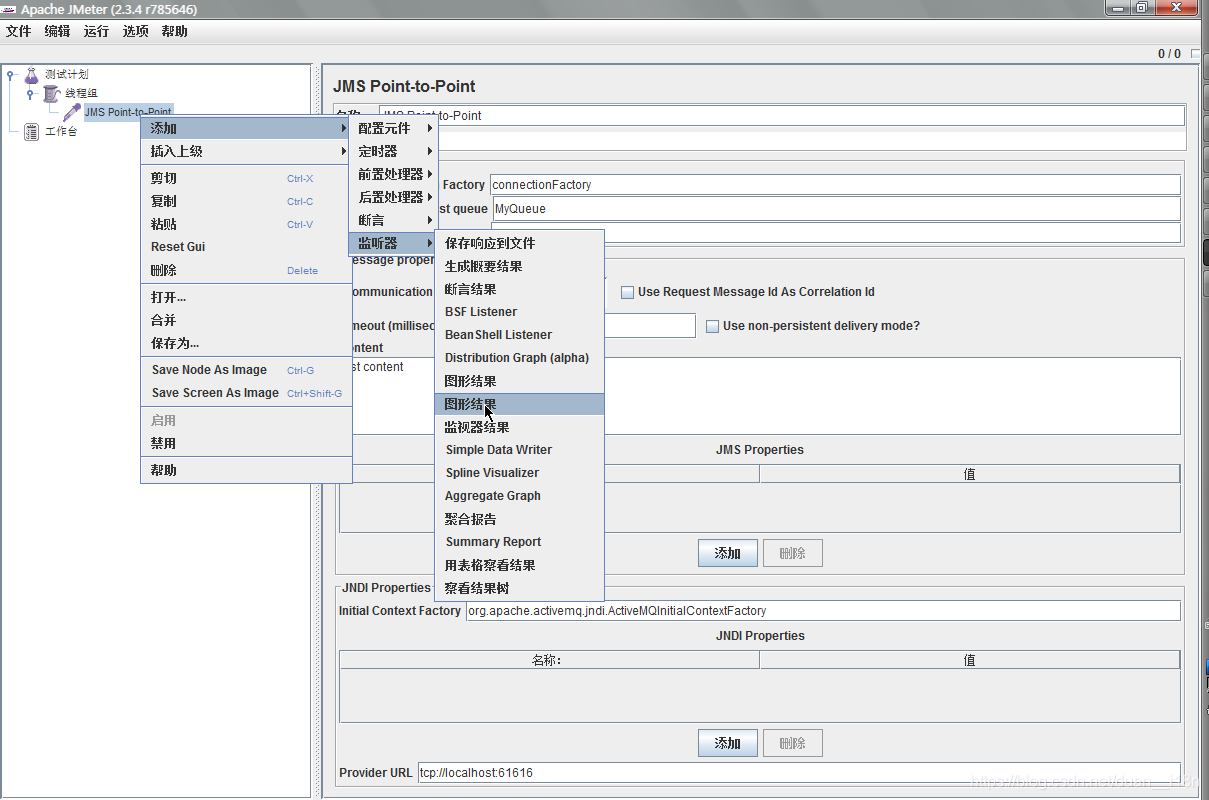
Task: Collapse the 线程组 tree node handle
Action: [30, 94]
